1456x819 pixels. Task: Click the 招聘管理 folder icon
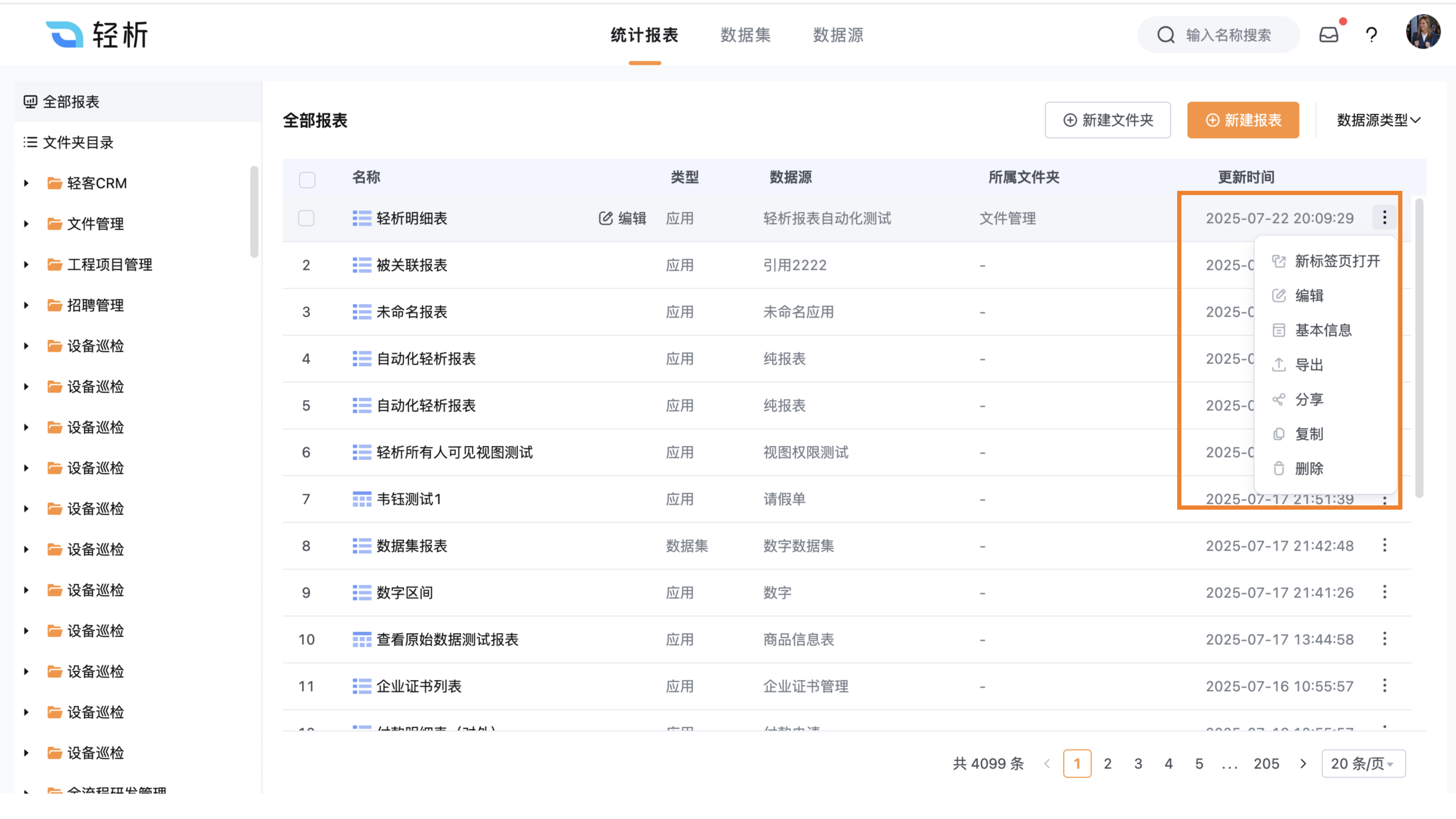pyautogui.click(x=55, y=305)
